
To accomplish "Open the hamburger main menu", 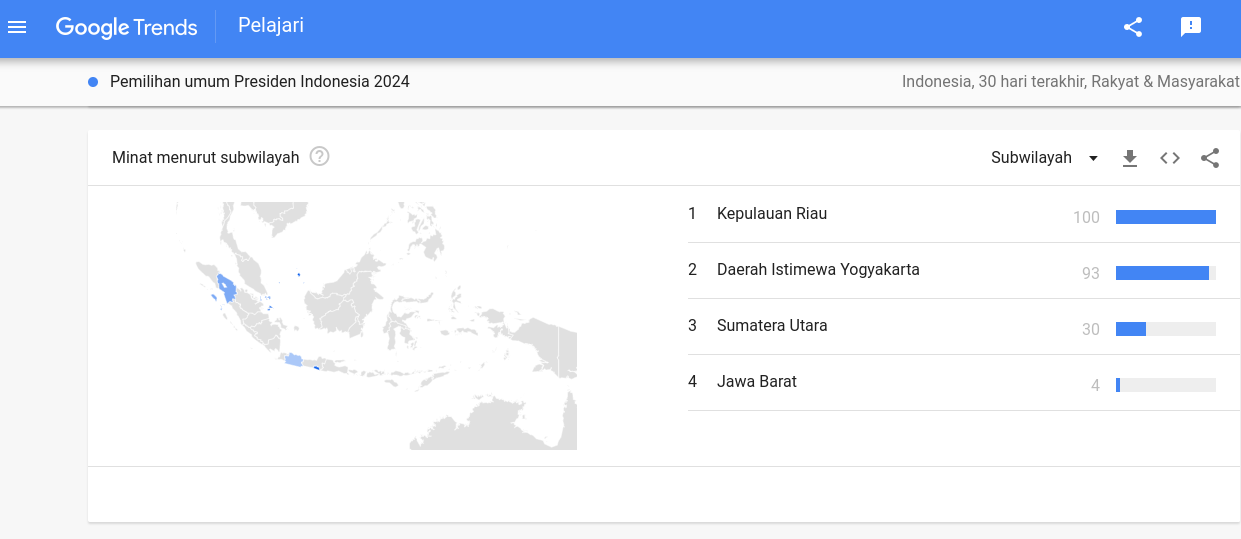I will coord(17,27).
